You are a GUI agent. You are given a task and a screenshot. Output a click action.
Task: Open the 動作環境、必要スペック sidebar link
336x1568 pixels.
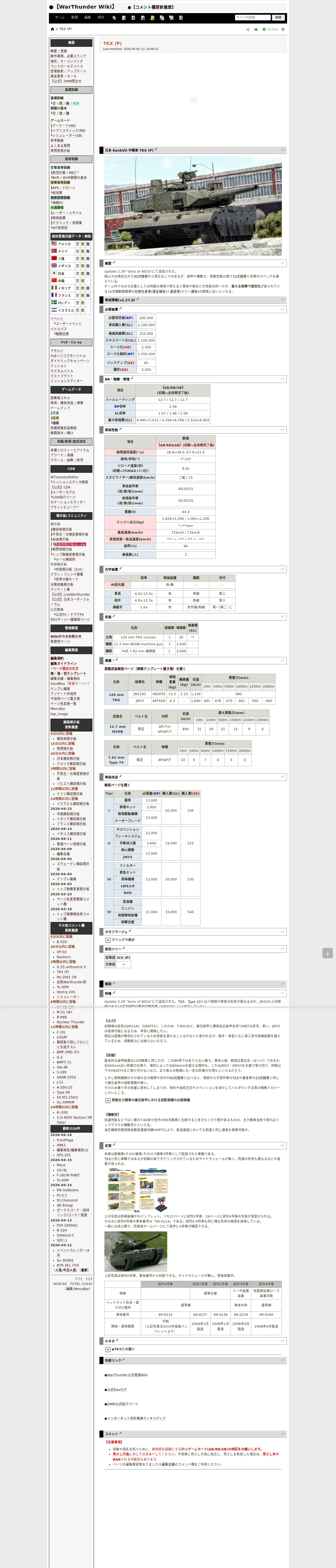[68, 56]
